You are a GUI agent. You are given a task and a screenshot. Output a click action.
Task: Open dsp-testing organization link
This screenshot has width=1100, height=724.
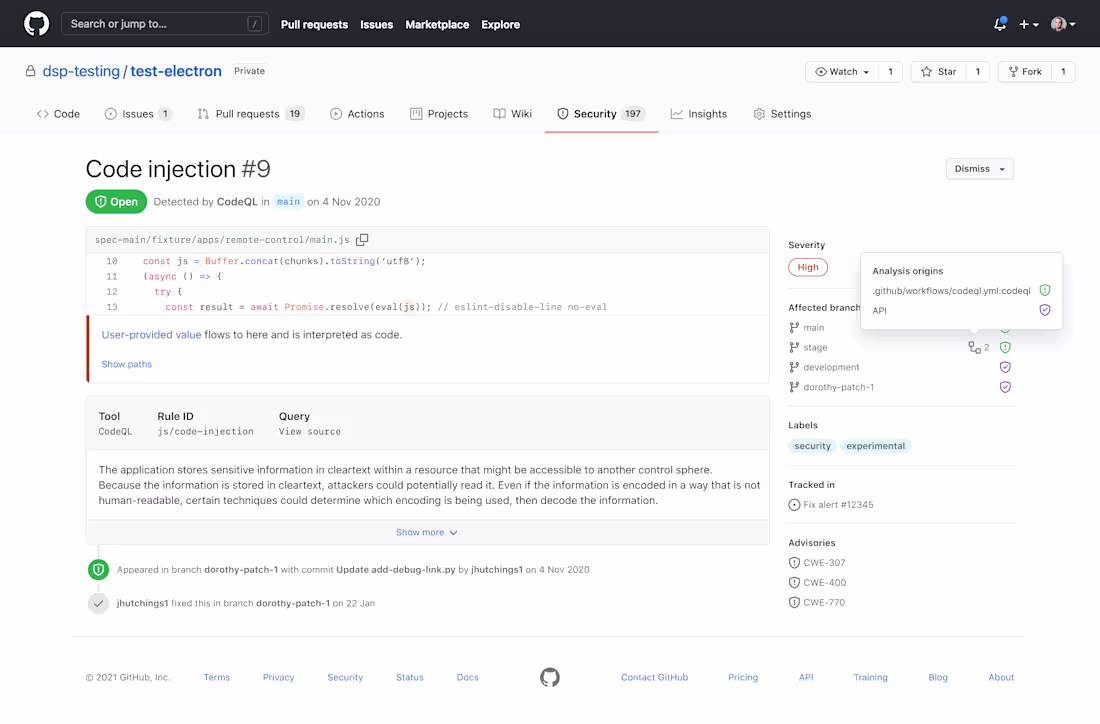[x=81, y=71]
